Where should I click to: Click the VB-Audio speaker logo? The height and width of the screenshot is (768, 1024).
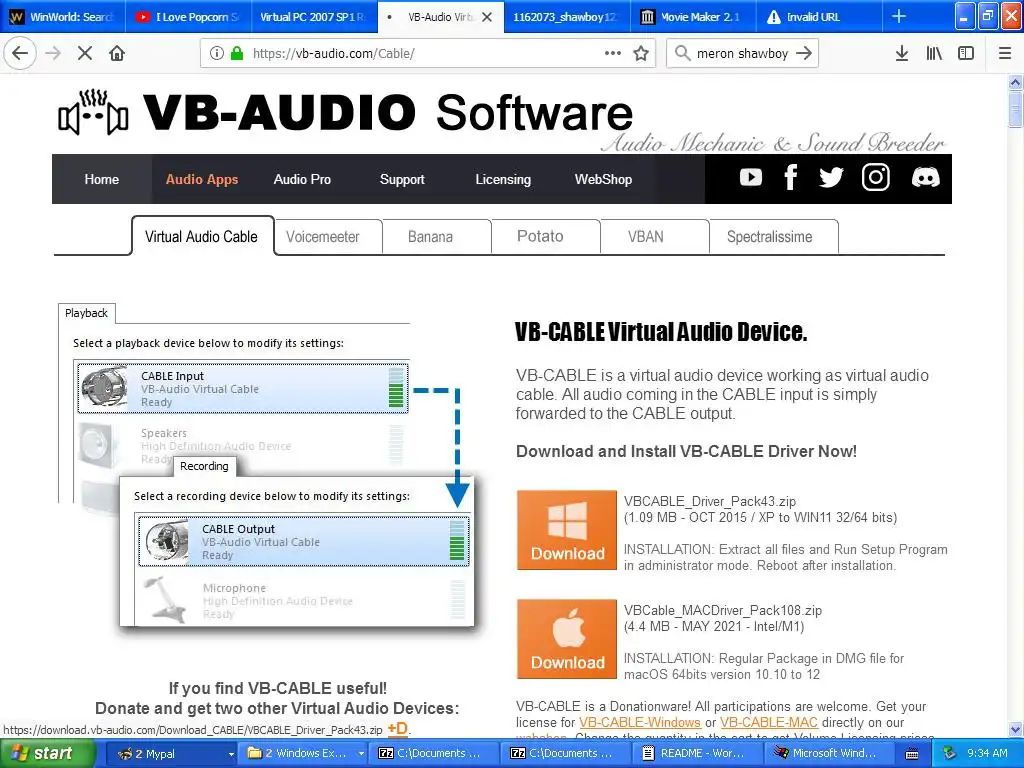pyautogui.click(x=93, y=112)
